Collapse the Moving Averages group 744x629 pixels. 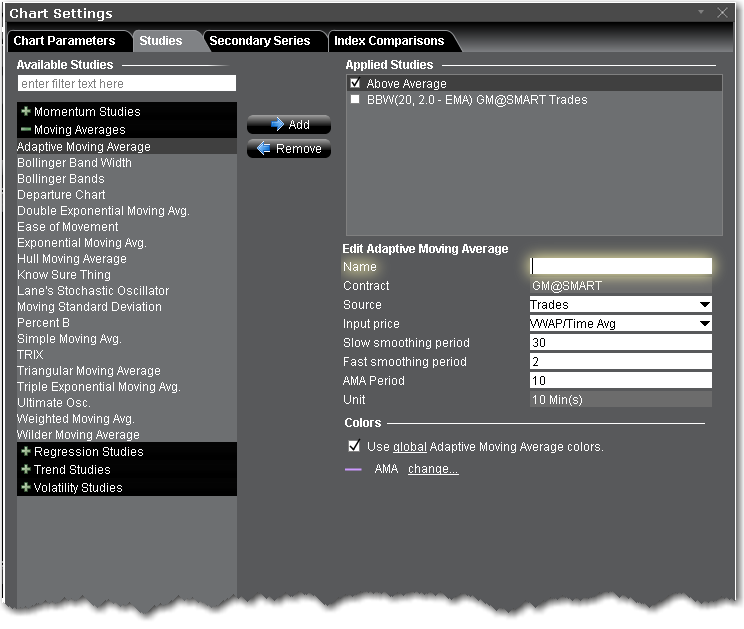(x=26, y=130)
